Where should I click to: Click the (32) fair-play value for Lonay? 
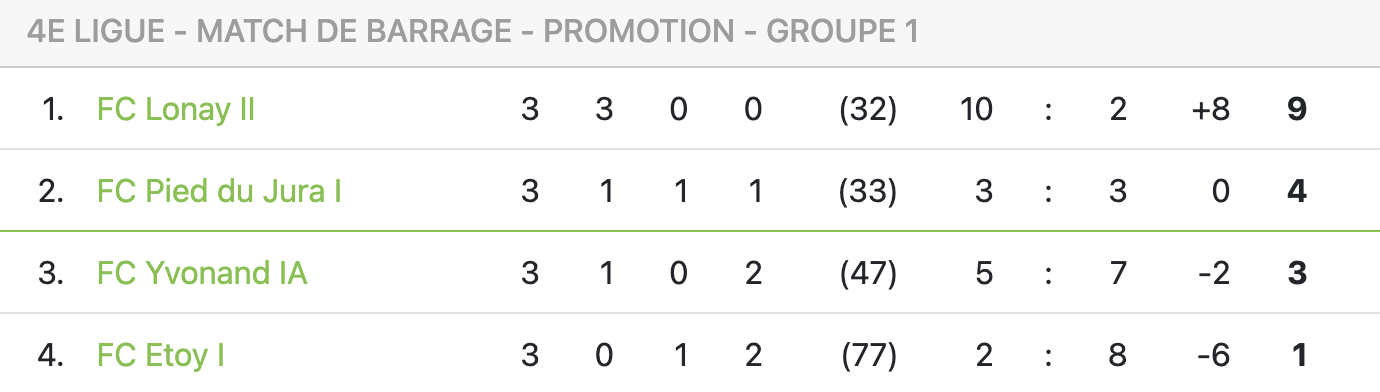(x=868, y=109)
